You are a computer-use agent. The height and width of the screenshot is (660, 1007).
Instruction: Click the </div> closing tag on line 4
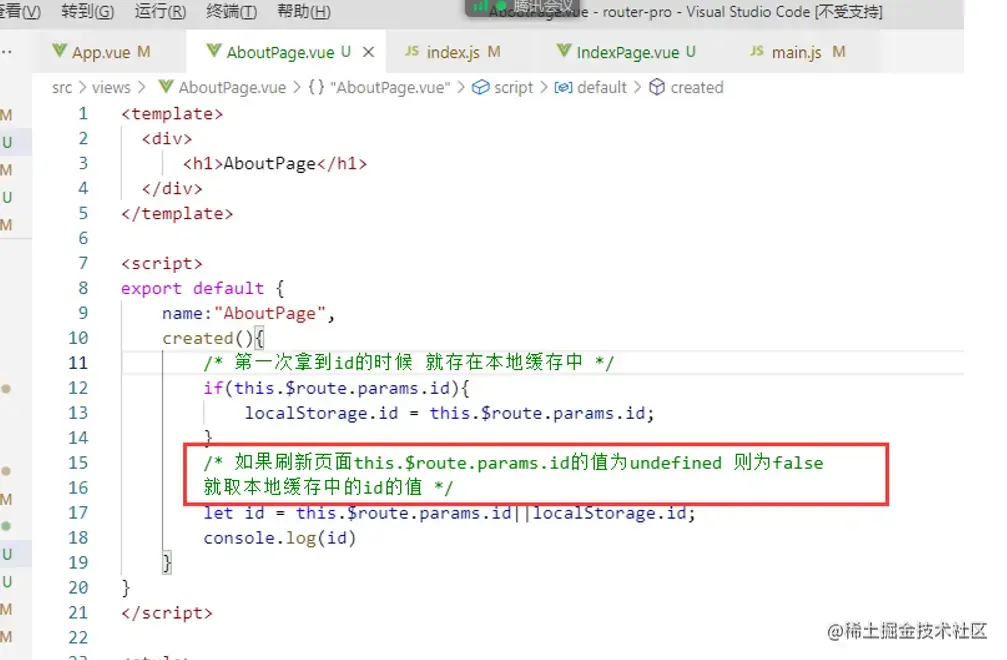172,188
